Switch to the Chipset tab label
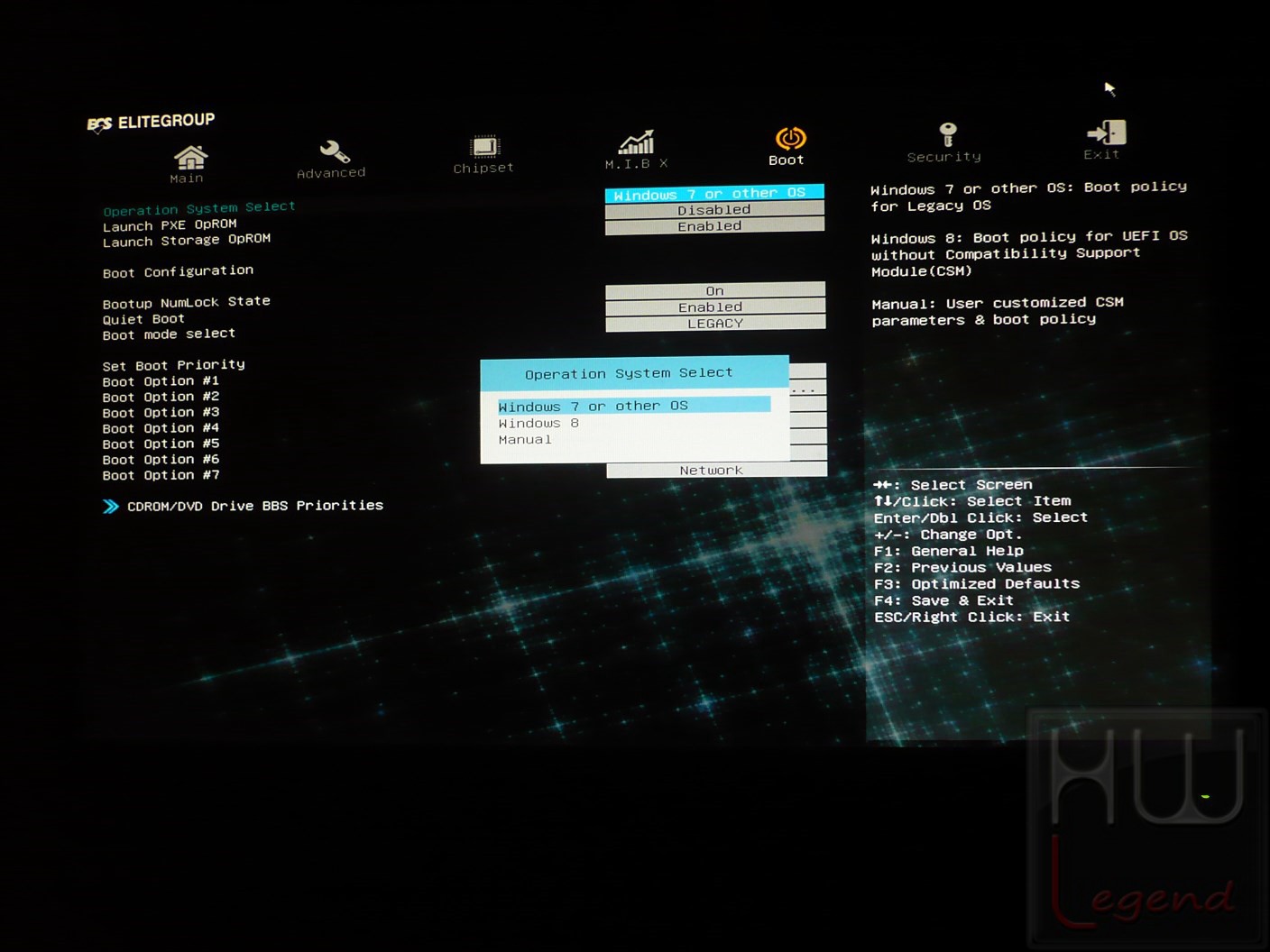1270x952 pixels. (x=483, y=168)
